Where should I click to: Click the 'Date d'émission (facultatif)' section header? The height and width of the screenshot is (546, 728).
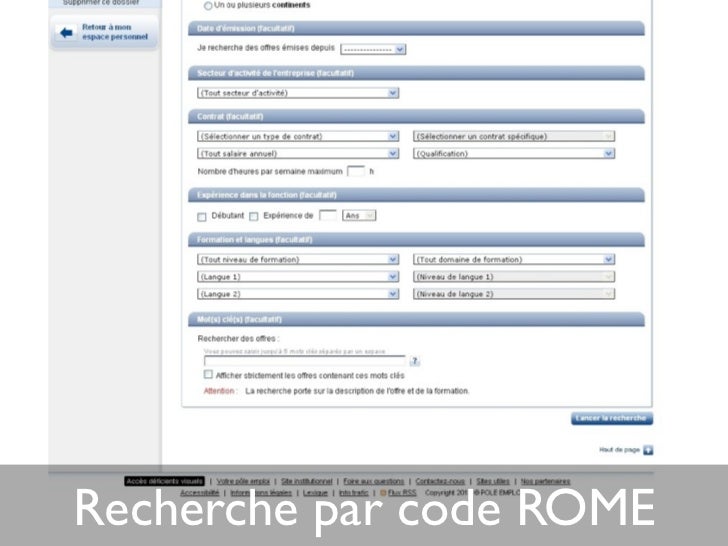[x=416, y=28]
